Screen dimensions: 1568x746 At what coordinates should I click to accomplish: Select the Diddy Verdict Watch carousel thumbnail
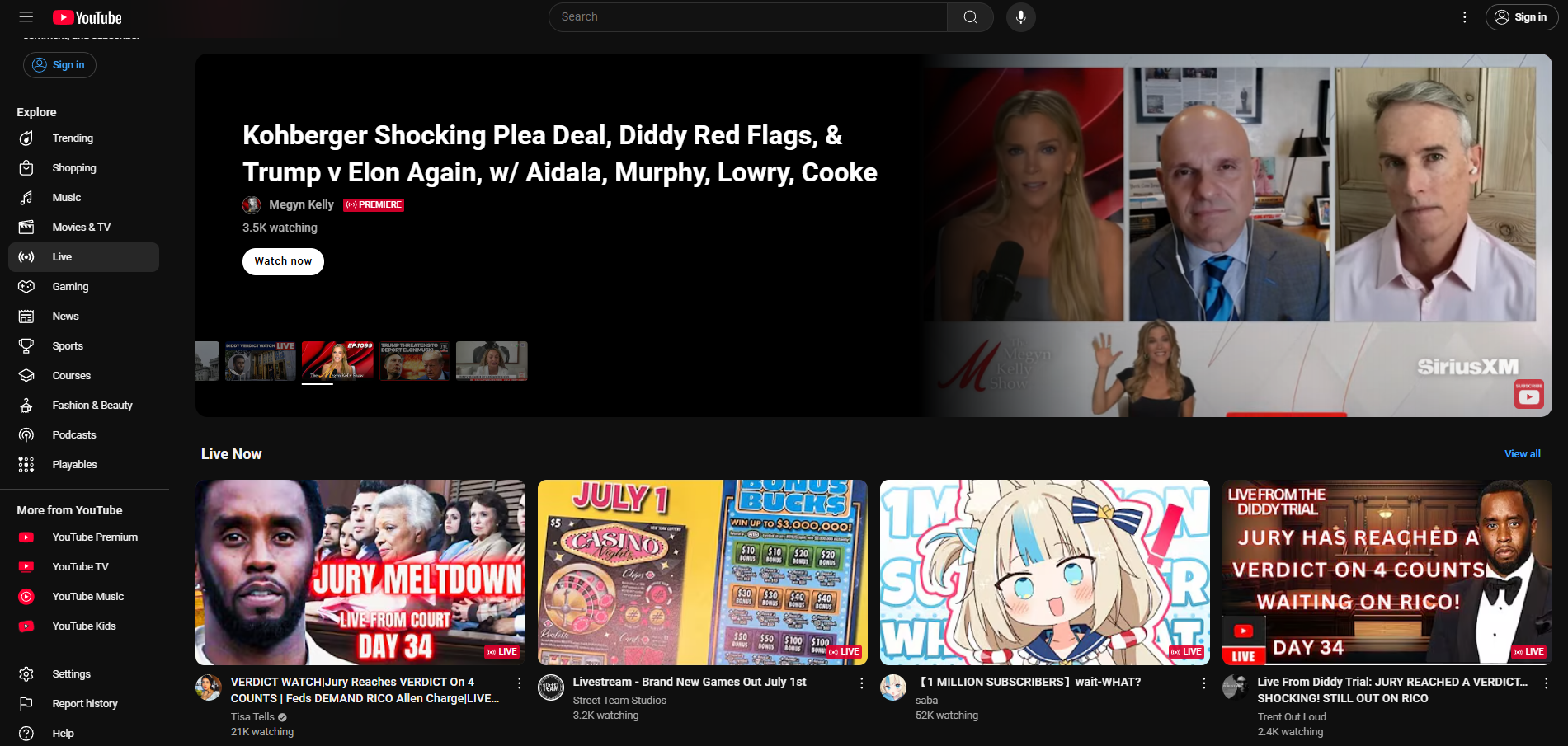coord(260,361)
